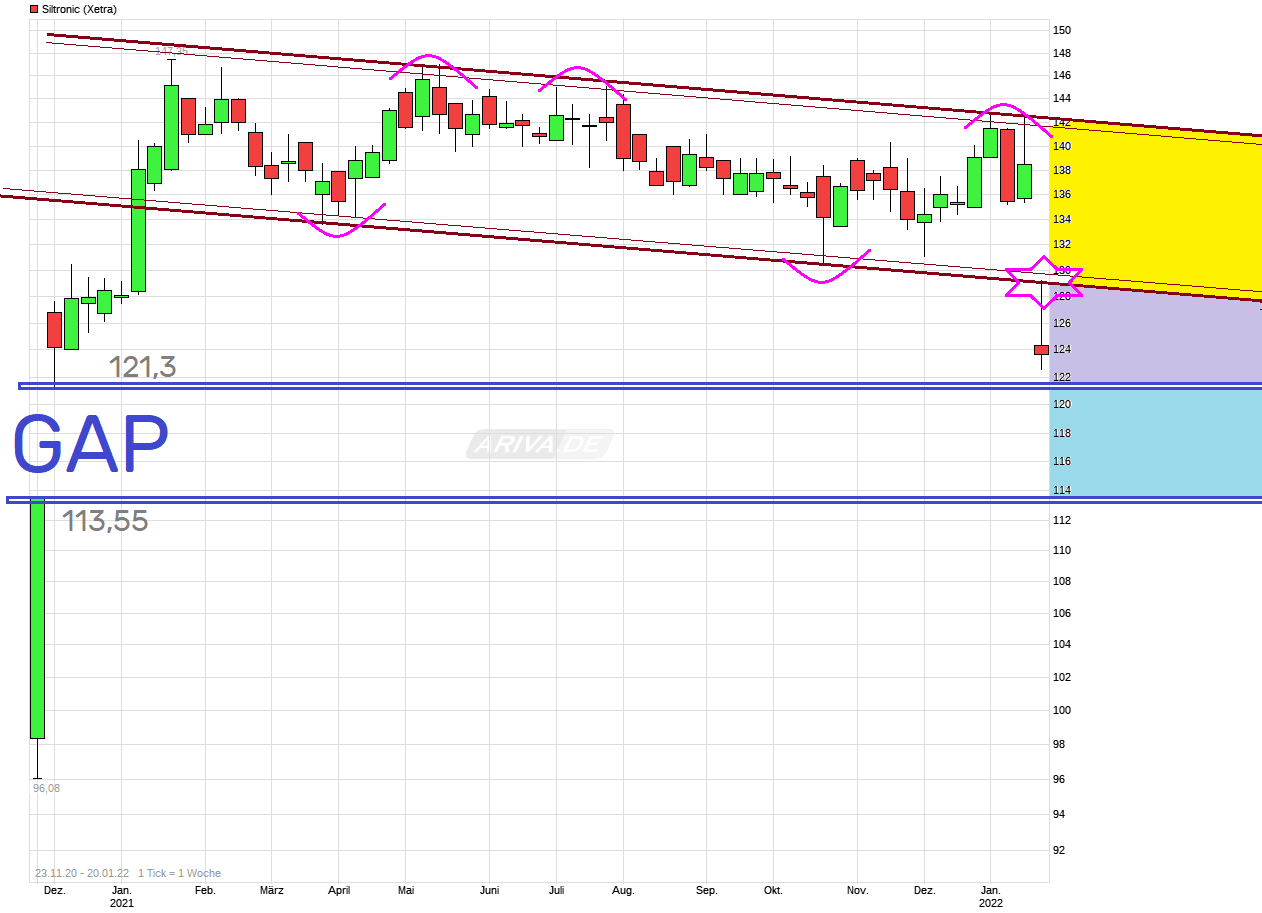The height and width of the screenshot is (913, 1262).
Task: Click the '1 Tick = 1 Woche' label
Action: 179,873
